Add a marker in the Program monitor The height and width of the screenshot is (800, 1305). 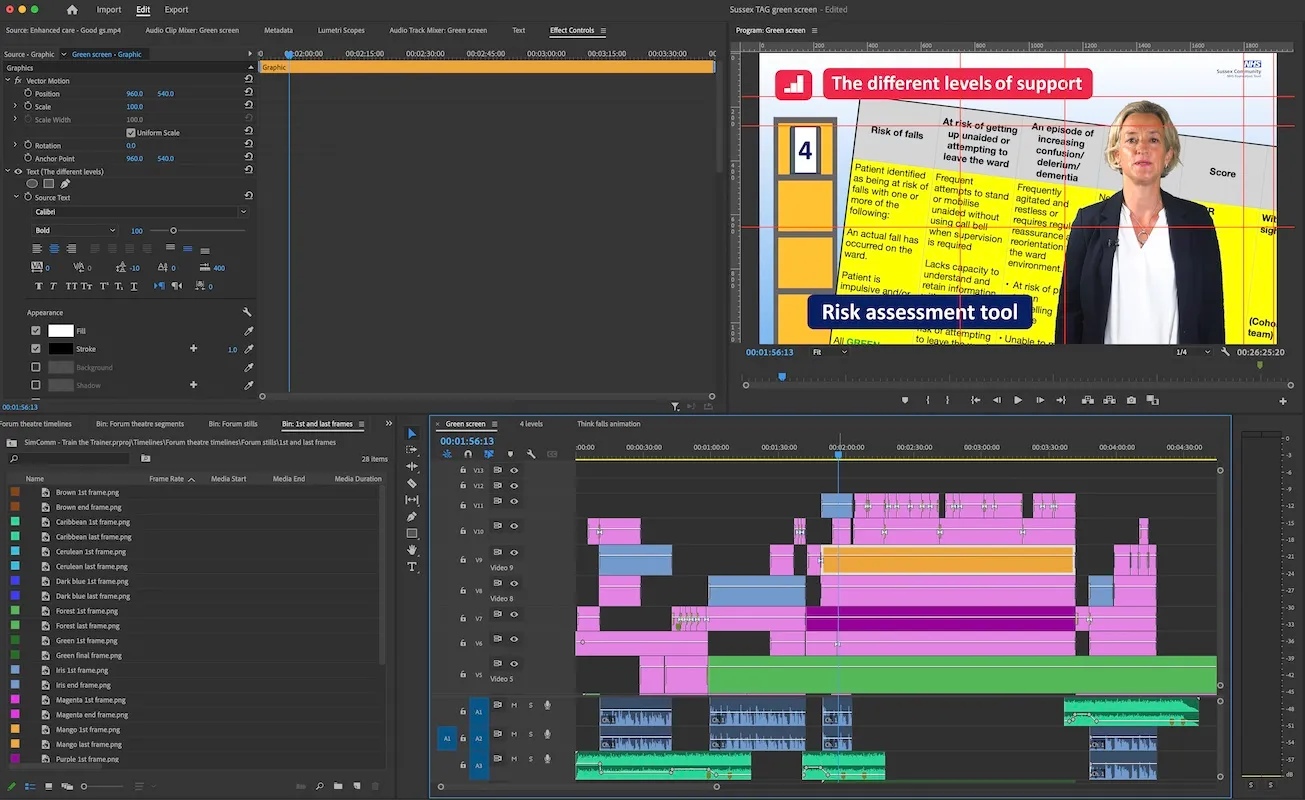[905, 400]
